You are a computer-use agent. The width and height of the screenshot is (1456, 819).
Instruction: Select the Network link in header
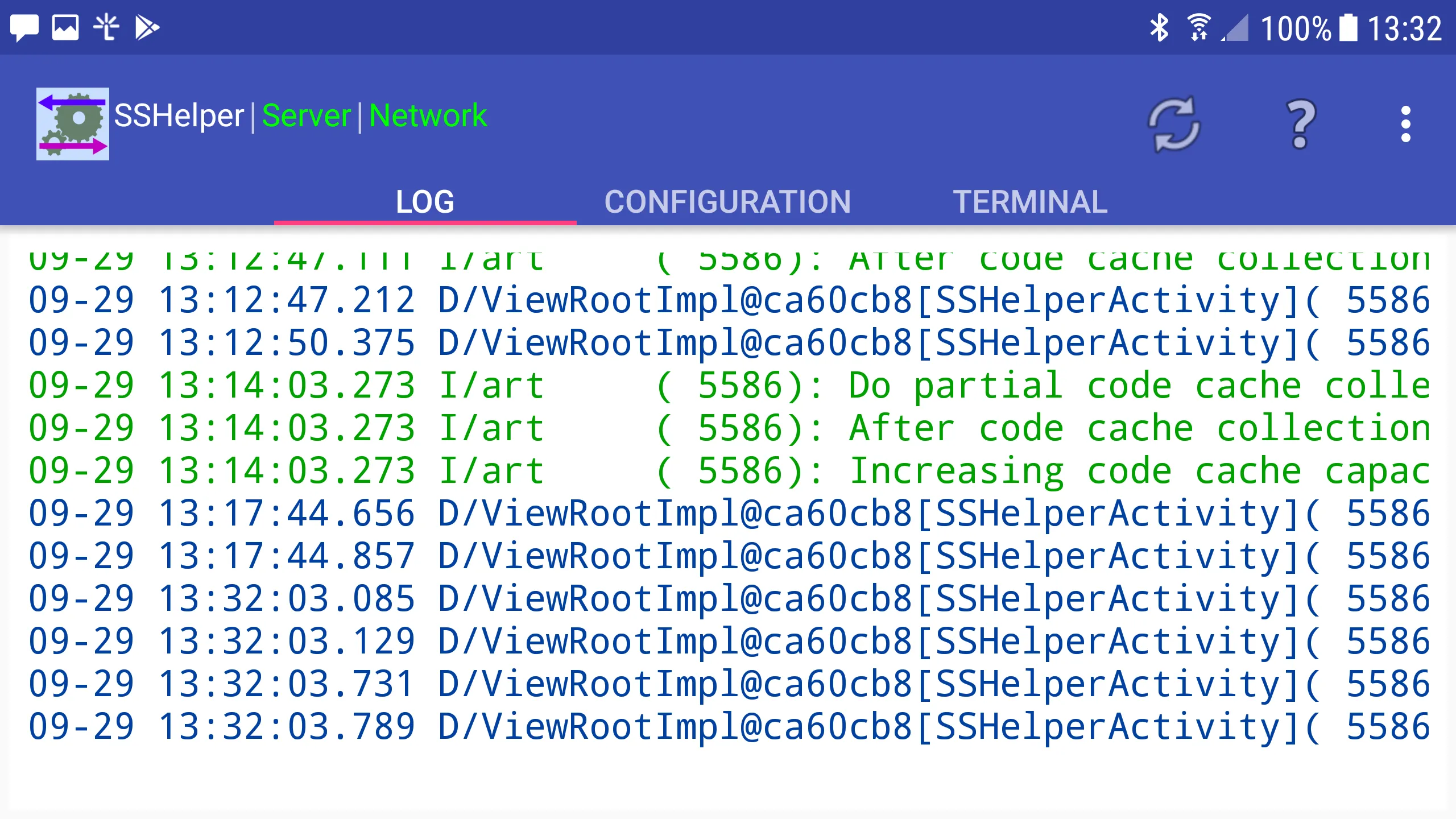tap(427, 115)
